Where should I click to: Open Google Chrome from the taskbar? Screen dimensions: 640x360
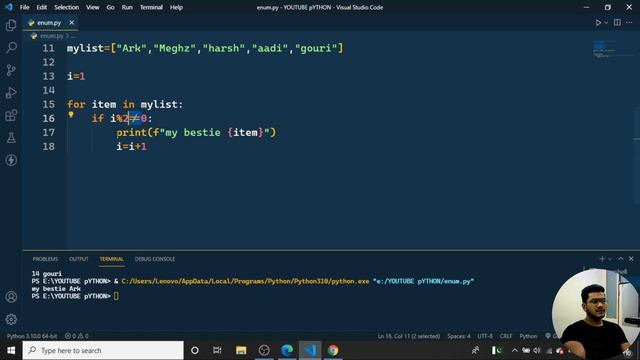333,350
